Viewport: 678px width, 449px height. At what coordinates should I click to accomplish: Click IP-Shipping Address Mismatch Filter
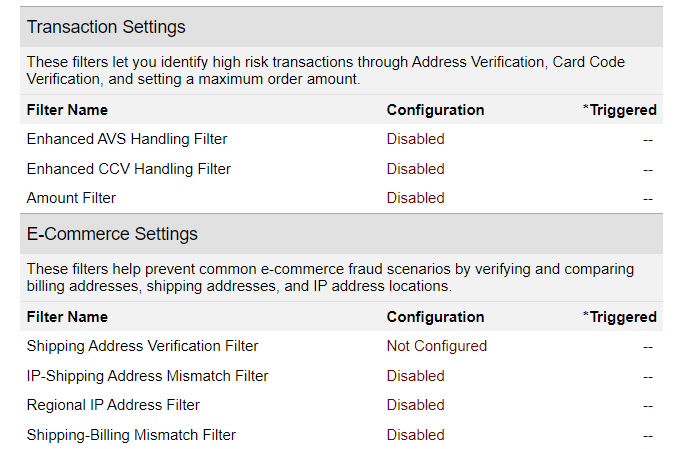click(147, 376)
